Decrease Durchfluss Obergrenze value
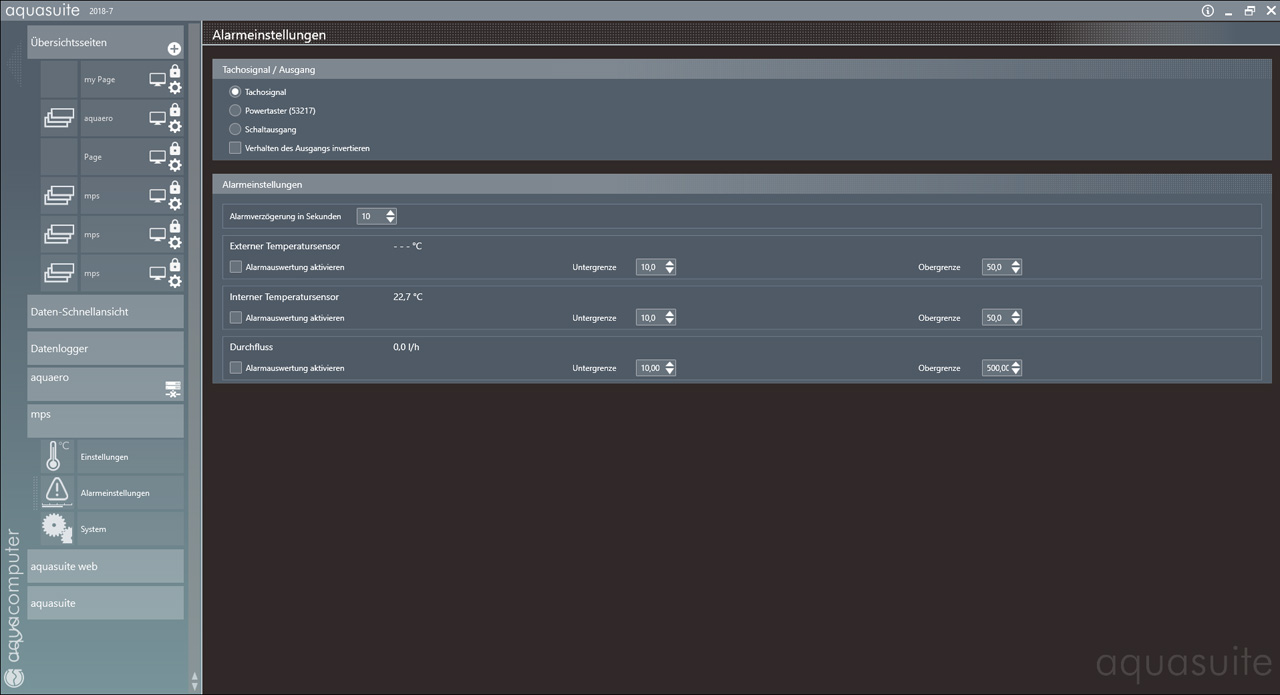Image resolution: width=1280 pixels, height=695 pixels. (1016, 372)
